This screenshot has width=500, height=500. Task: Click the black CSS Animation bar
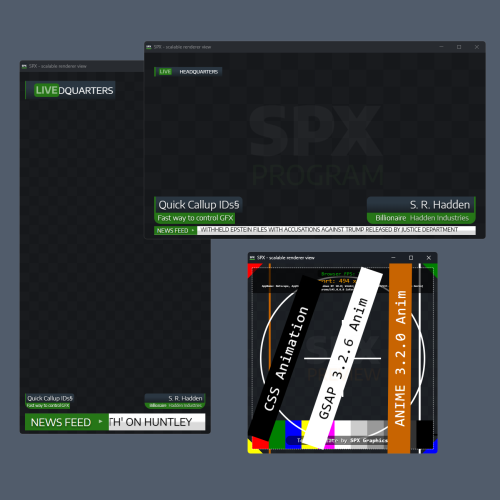point(286,358)
